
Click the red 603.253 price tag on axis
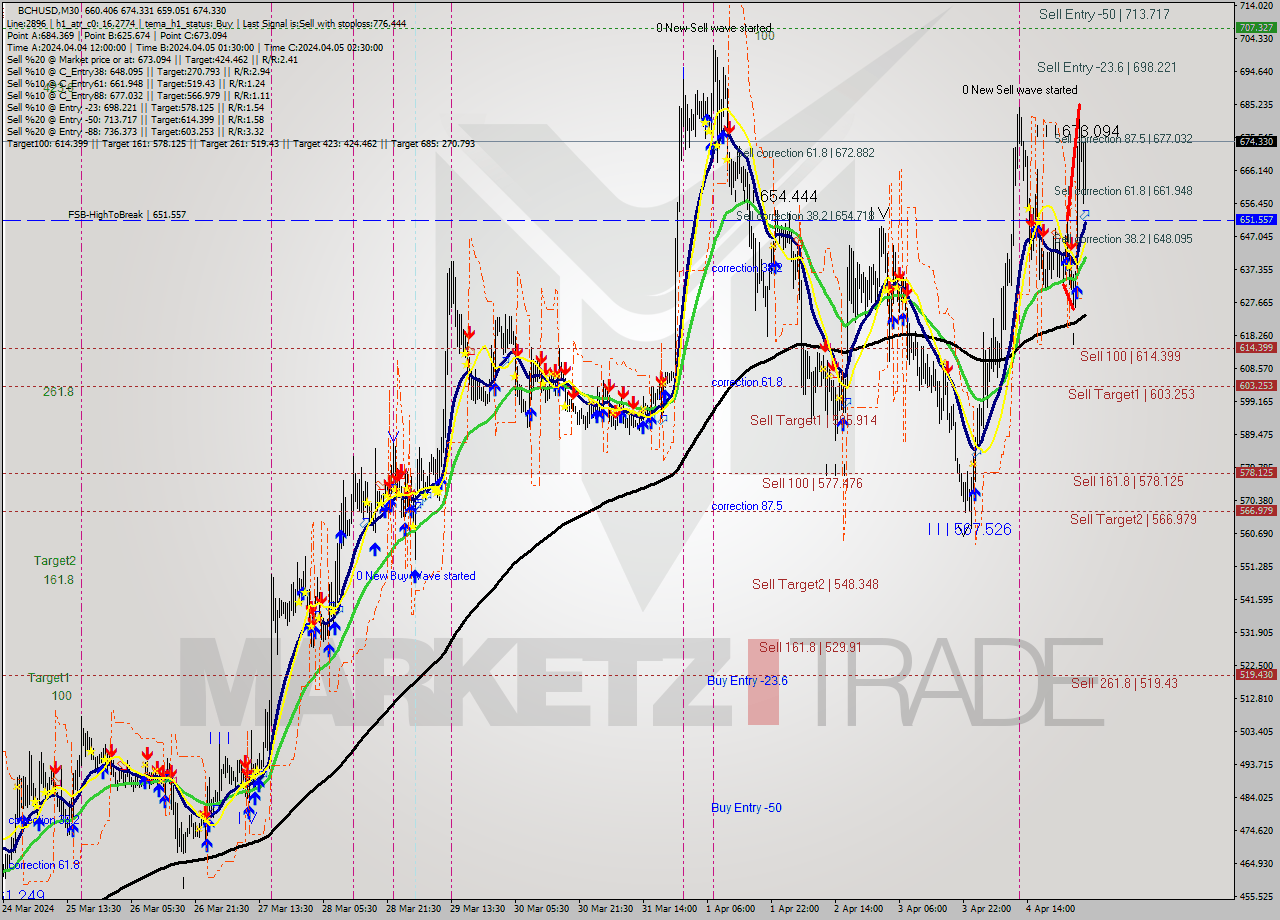pyautogui.click(x=1256, y=385)
